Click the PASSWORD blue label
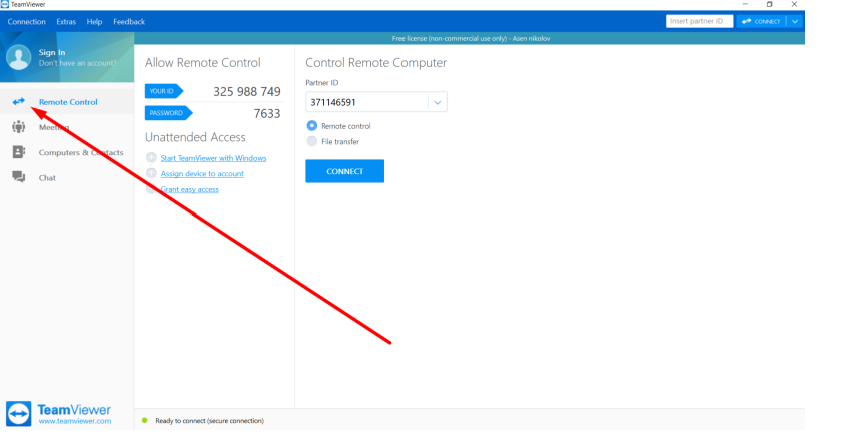This screenshot has height=433, width=841. point(168,113)
